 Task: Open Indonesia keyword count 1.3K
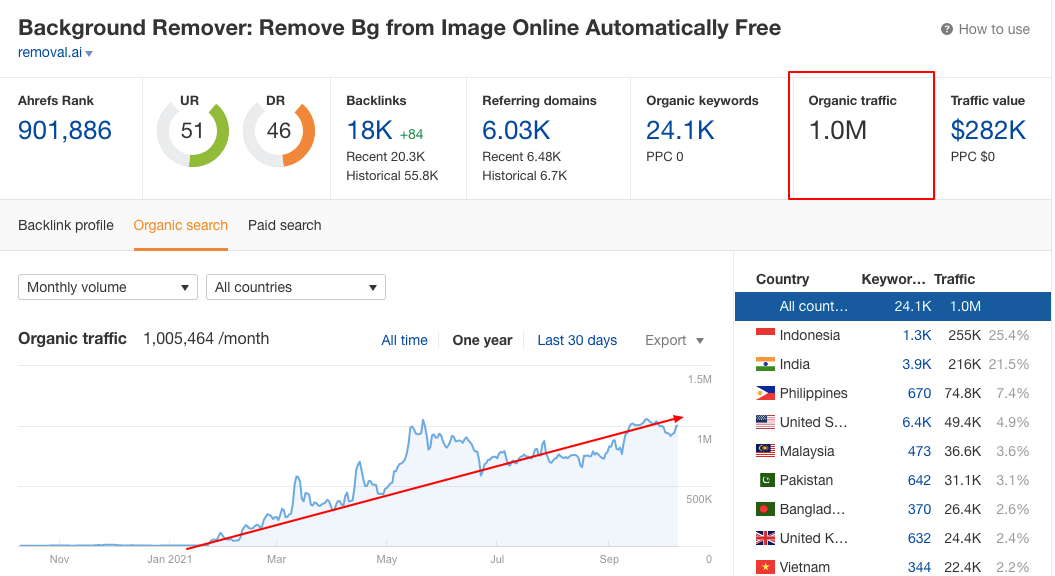(x=917, y=335)
